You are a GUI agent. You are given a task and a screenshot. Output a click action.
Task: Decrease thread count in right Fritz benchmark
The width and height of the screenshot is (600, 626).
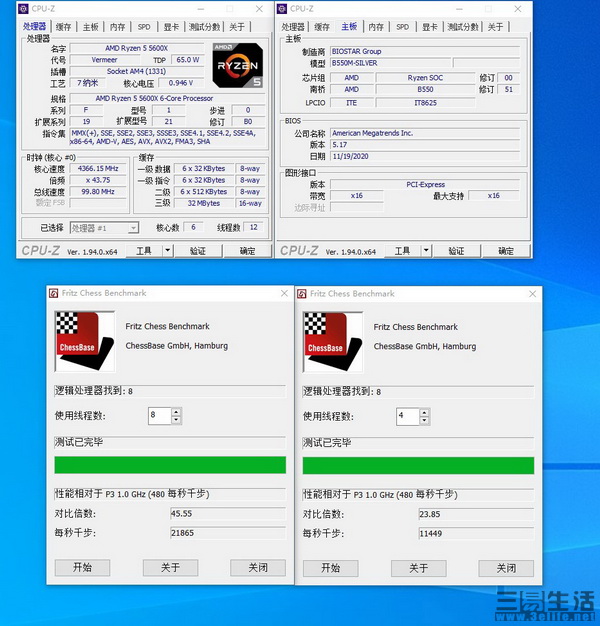click(425, 421)
